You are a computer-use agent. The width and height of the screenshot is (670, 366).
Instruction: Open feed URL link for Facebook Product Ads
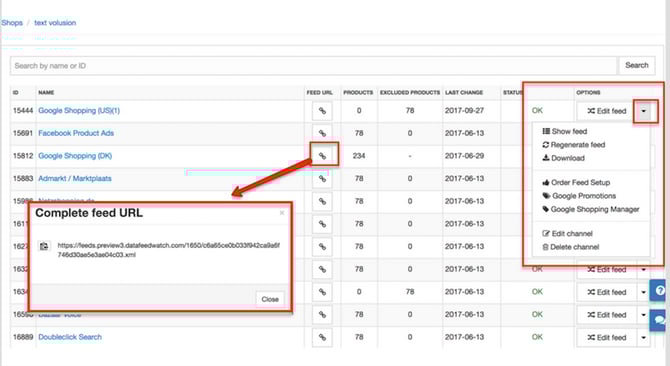[x=322, y=133]
